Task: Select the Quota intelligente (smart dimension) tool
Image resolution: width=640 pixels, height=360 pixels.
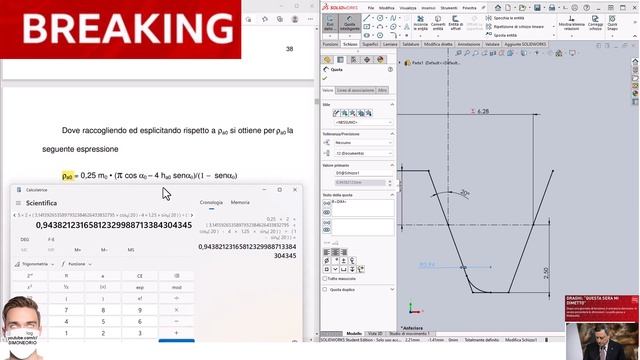Action: pos(349,23)
